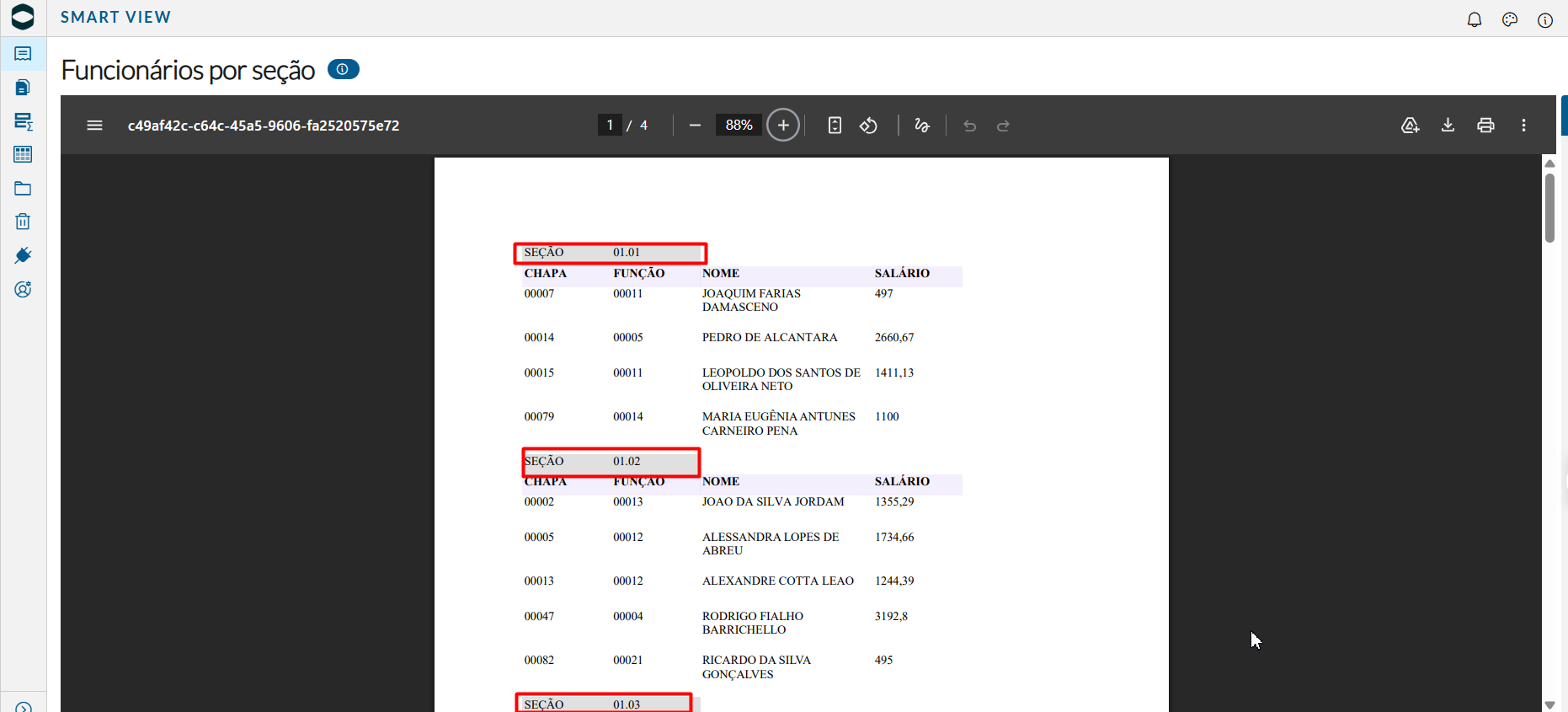Click the undo arrow in PDF toolbar

(969, 126)
